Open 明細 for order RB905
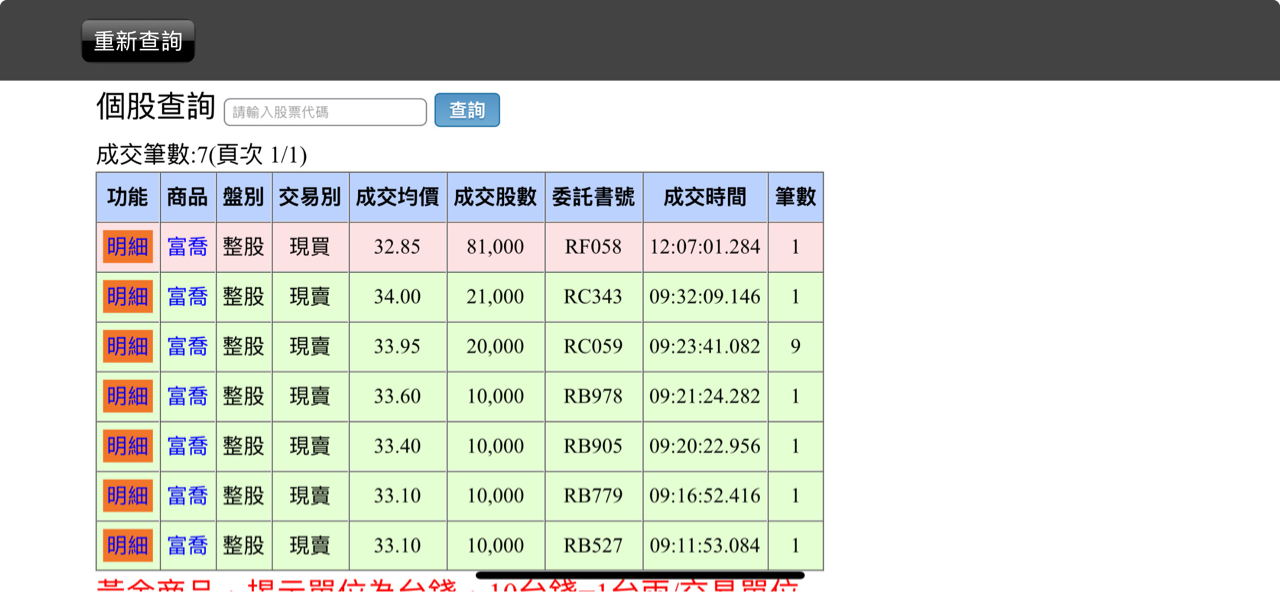Viewport: 1280px width, 592px height. (128, 446)
